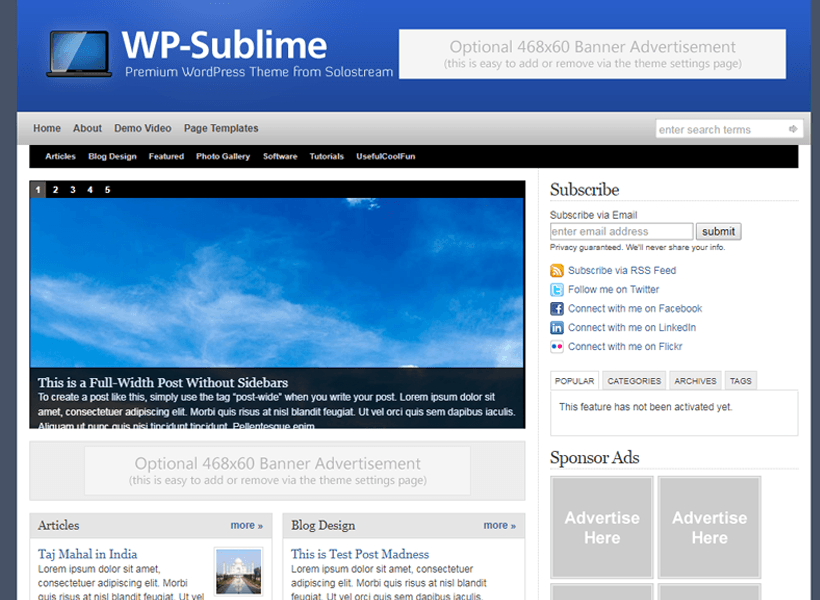Click the Facebook icon in Subscribe section
The height and width of the screenshot is (600, 820).
coord(556,309)
